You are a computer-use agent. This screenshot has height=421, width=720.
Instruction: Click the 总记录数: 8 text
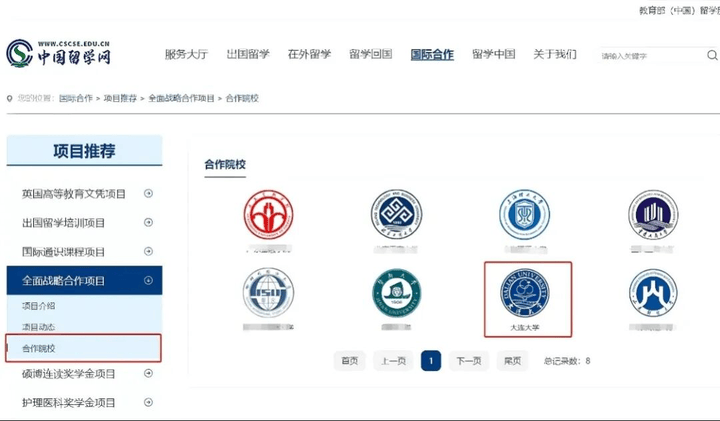click(567, 361)
